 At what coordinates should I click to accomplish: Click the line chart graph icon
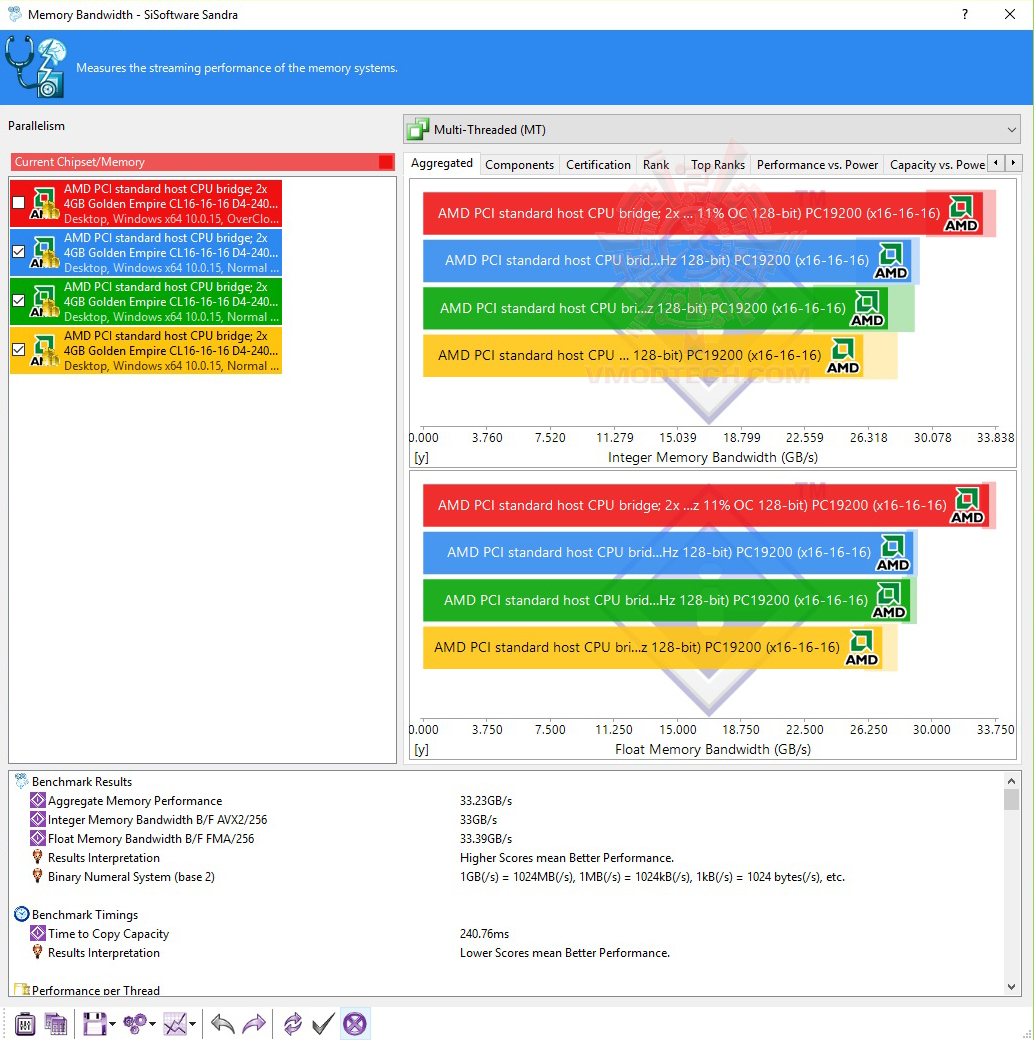coord(175,1024)
